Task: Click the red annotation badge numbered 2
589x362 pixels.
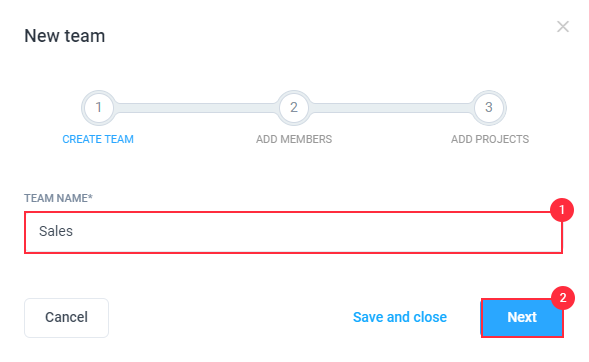Action: (563, 298)
